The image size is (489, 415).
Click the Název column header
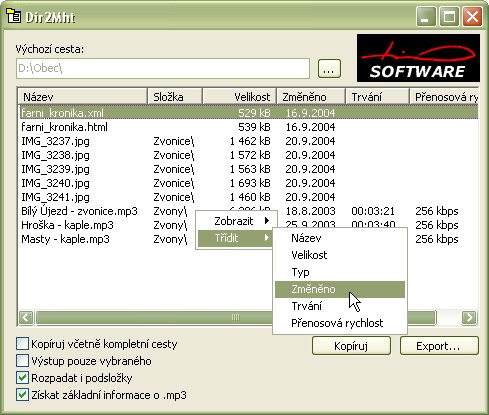point(83,97)
